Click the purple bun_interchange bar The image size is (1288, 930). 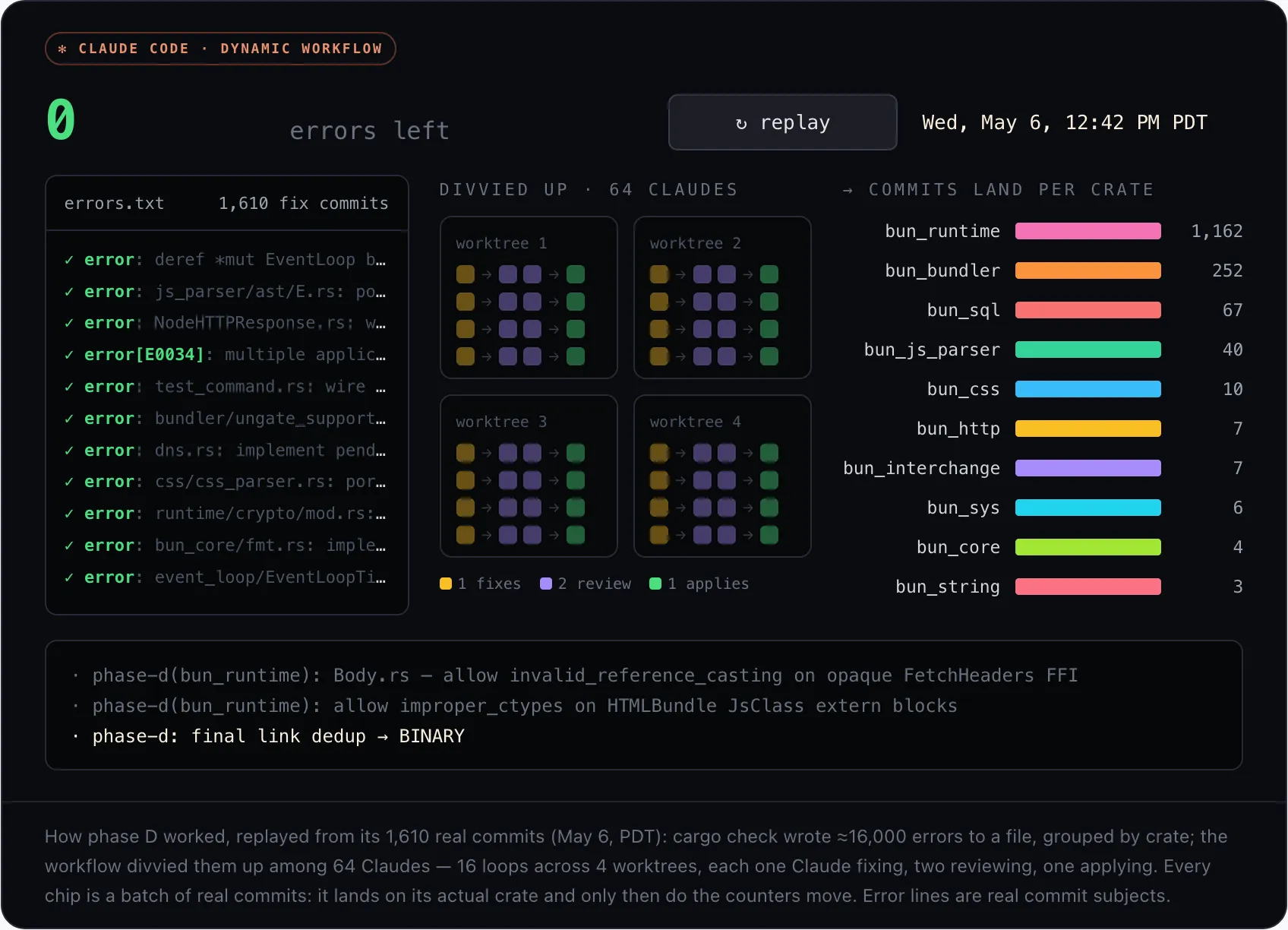pos(1088,468)
